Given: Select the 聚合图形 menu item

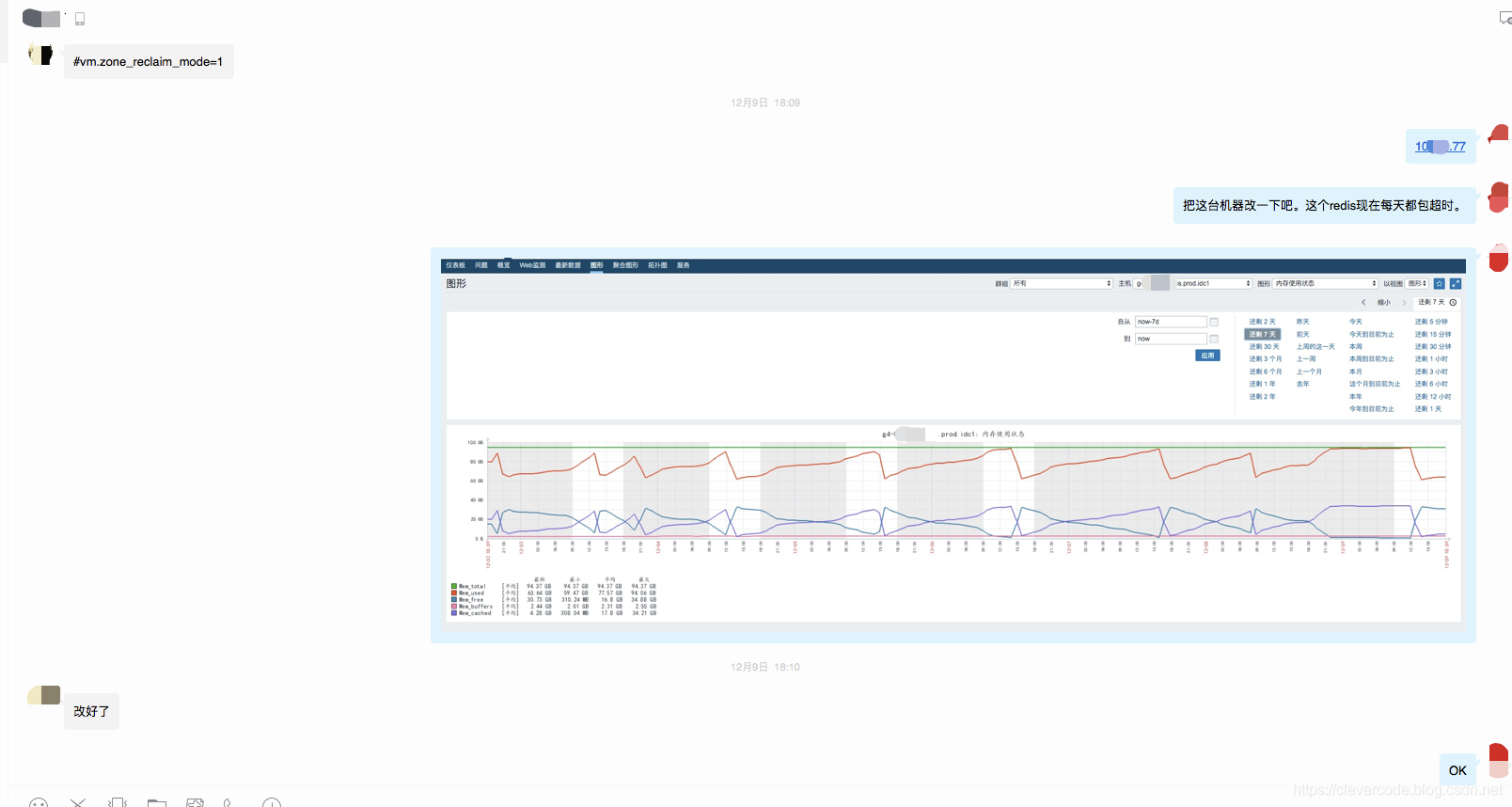Looking at the screenshot, I should click(x=625, y=265).
